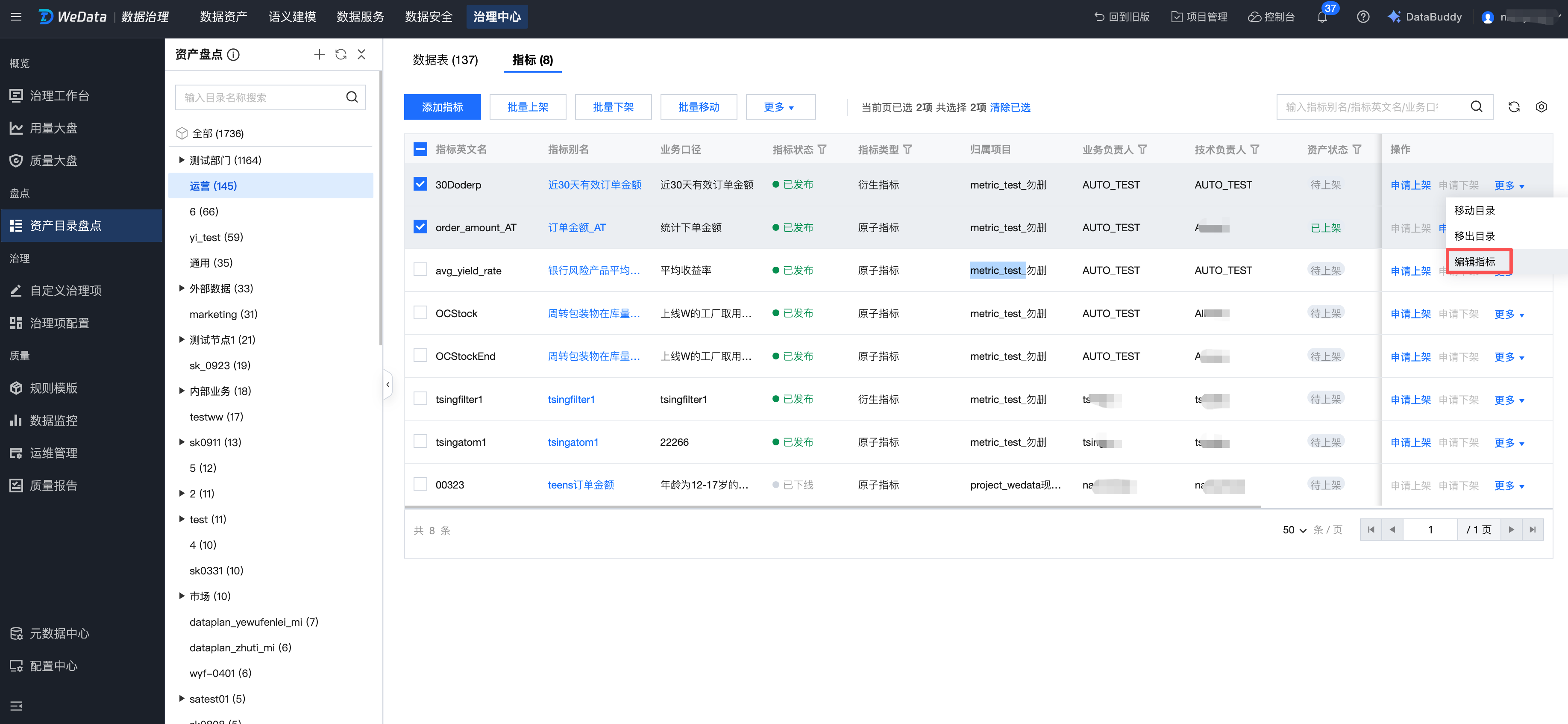Viewport: 1568px width, 724px height.
Task: Toggle the select-all header checkbox
Action: coord(420,149)
